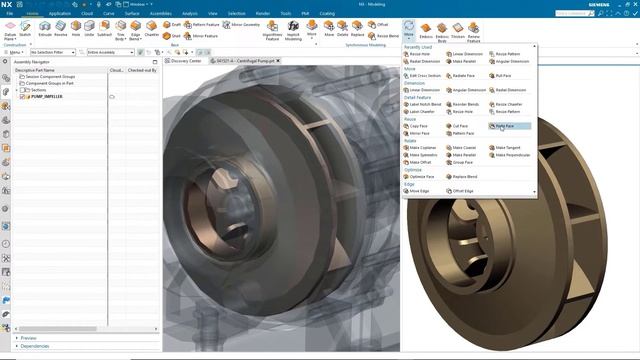
Task: Select the Emboss tool
Action: coord(426,31)
